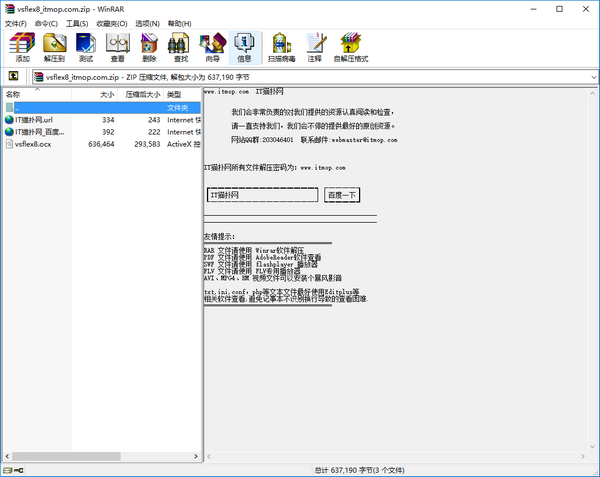Click the file list horizontal scrollbar thumb

coord(66,456)
